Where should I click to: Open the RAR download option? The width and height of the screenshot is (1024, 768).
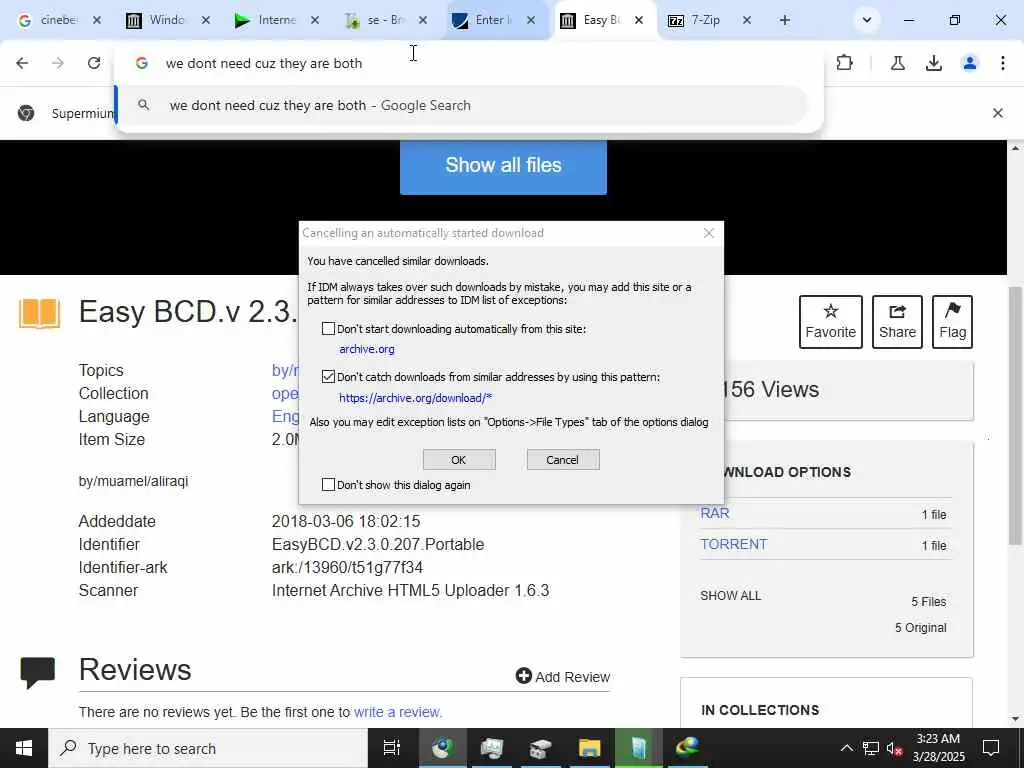[x=714, y=513]
